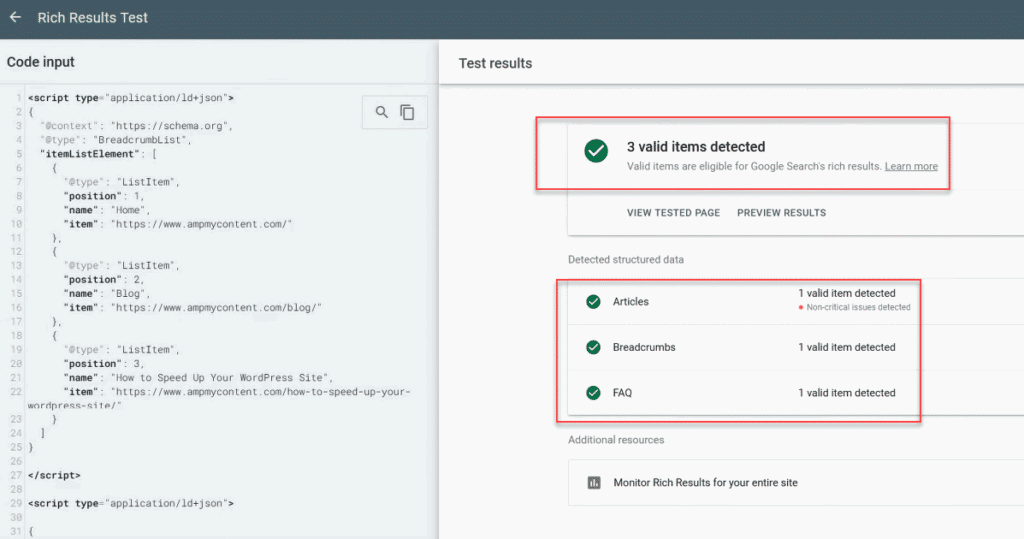Image resolution: width=1024 pixels, height=539 pixels.
Task: Click Articles '1 valid item detected' text
Action: coord(846,293)
